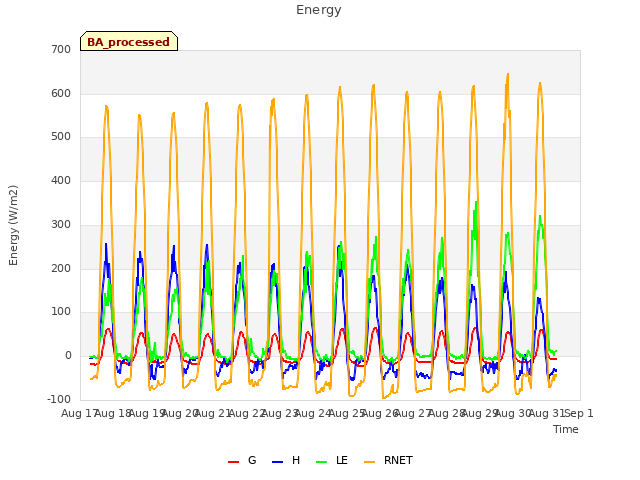Click the Energy chart title
The width and height of the screenshot is (640, 480).
[x=318, y=10]
